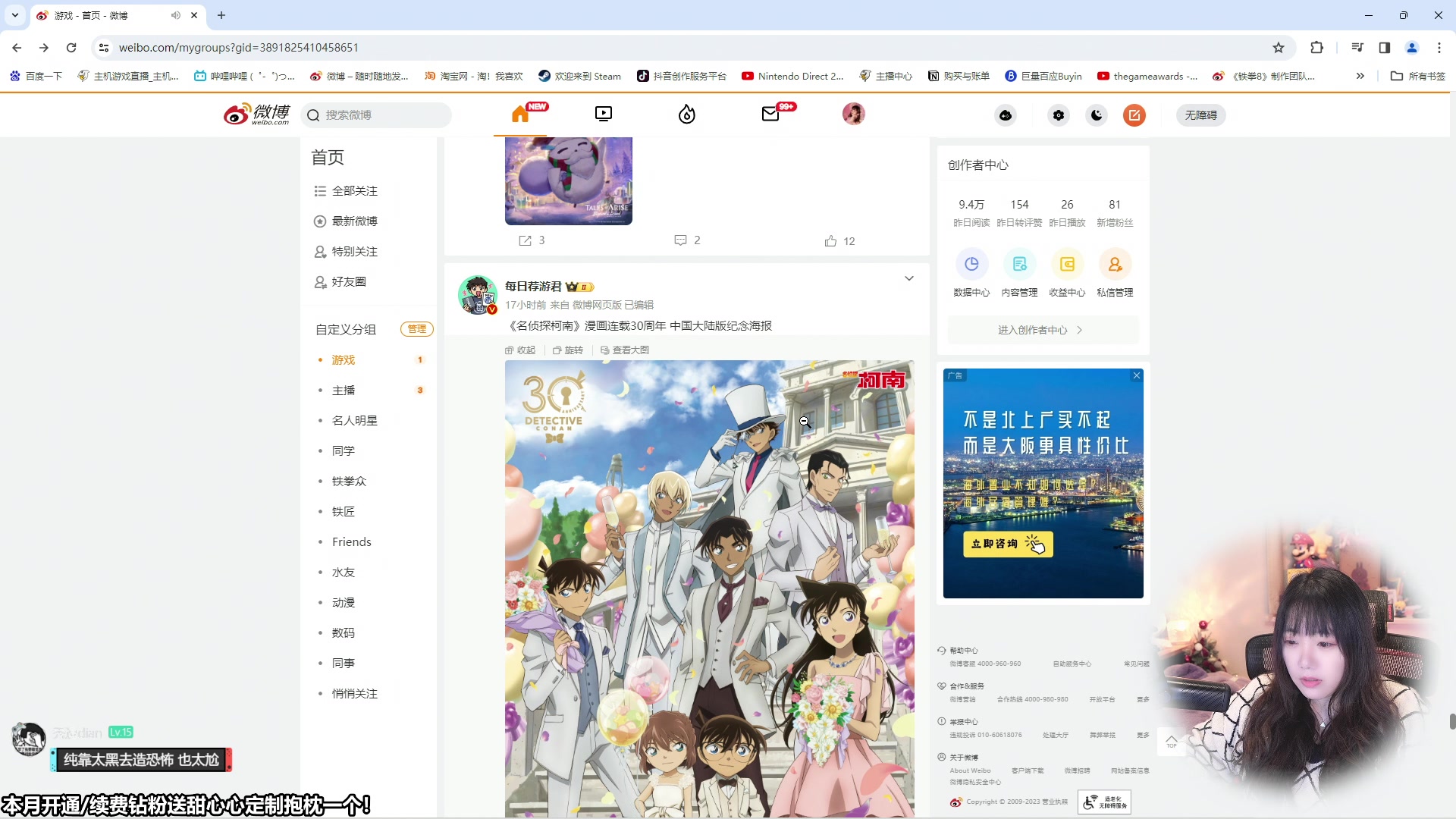Go to homepage via the house icon

coord(521,115)
